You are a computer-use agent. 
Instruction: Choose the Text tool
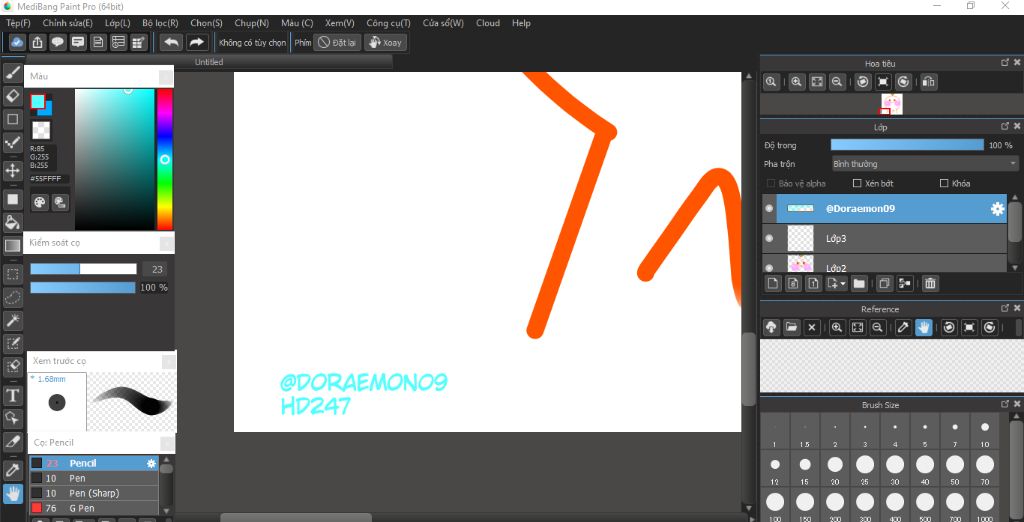(13, 396)
